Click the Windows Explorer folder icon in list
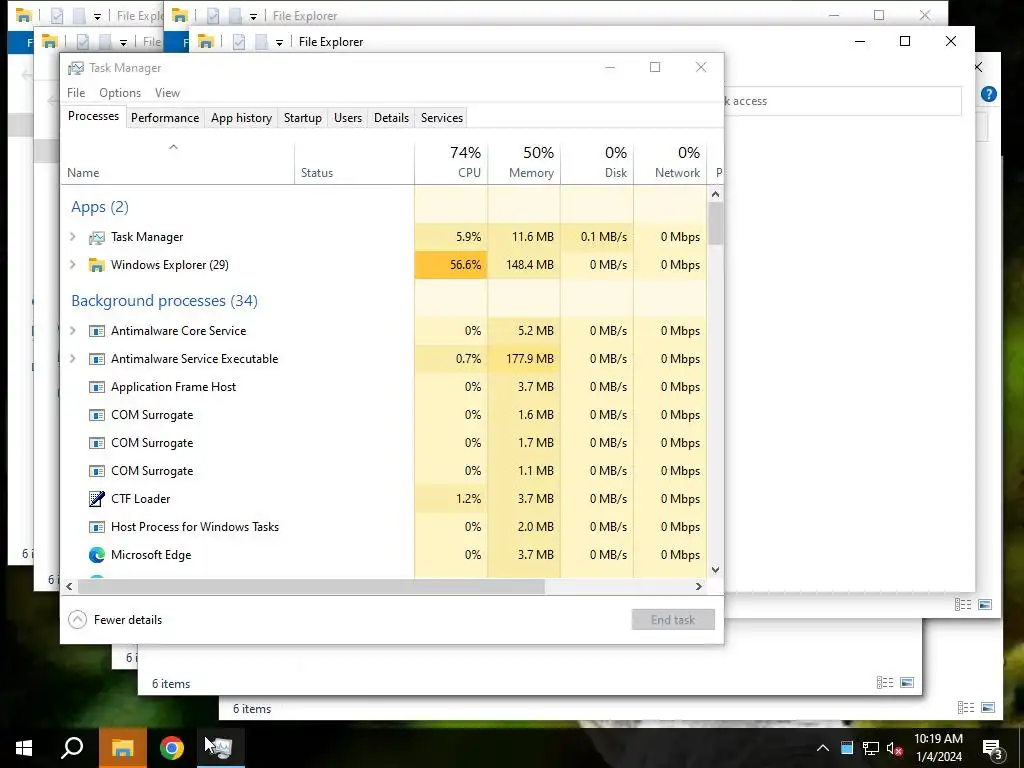 tap(97, 265)
